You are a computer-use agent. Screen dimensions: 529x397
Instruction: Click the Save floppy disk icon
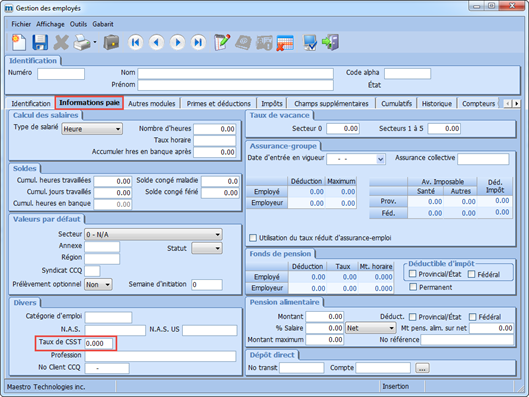[x=40, y=42]
